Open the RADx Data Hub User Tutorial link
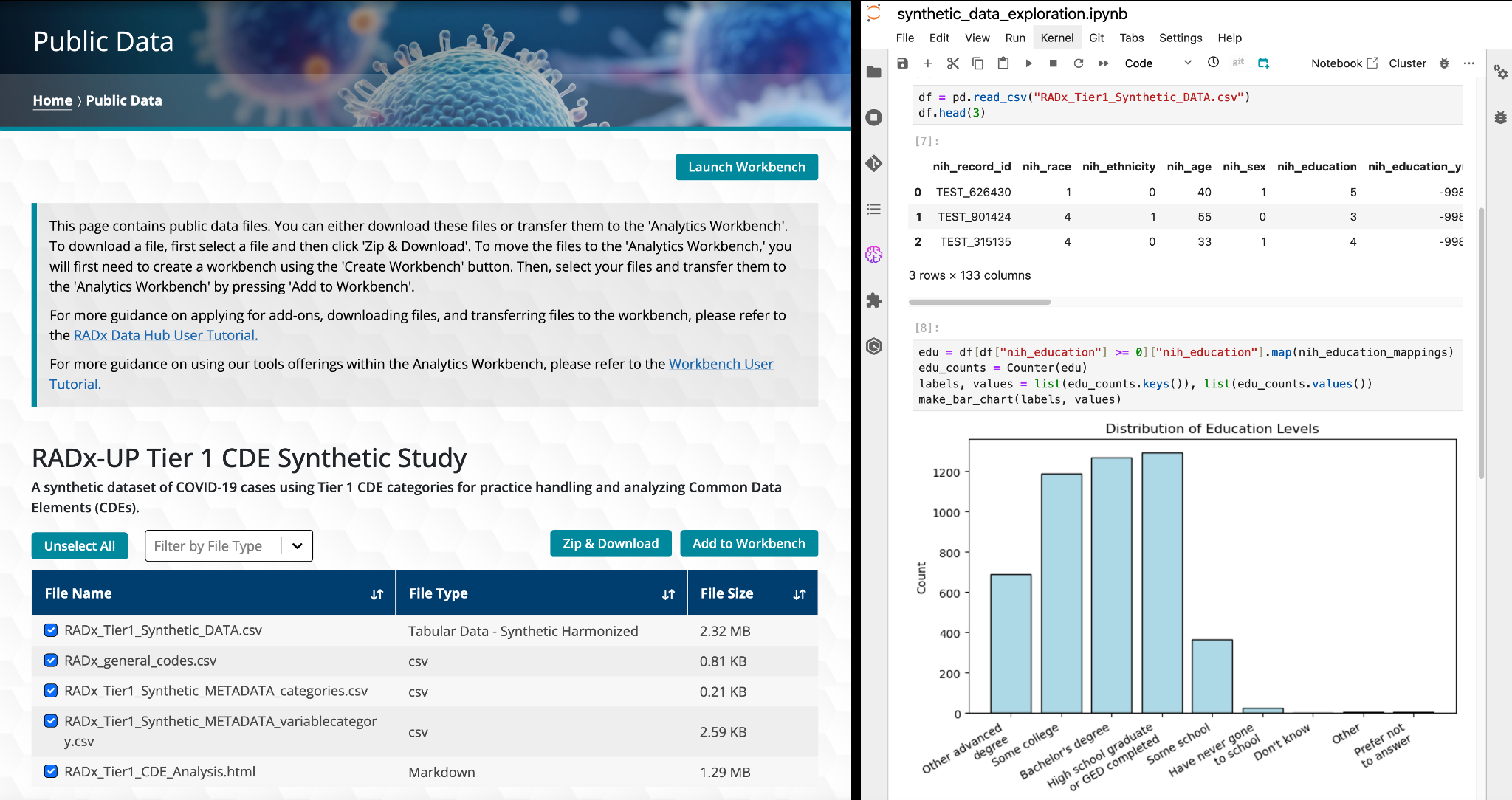 (165, 335)
